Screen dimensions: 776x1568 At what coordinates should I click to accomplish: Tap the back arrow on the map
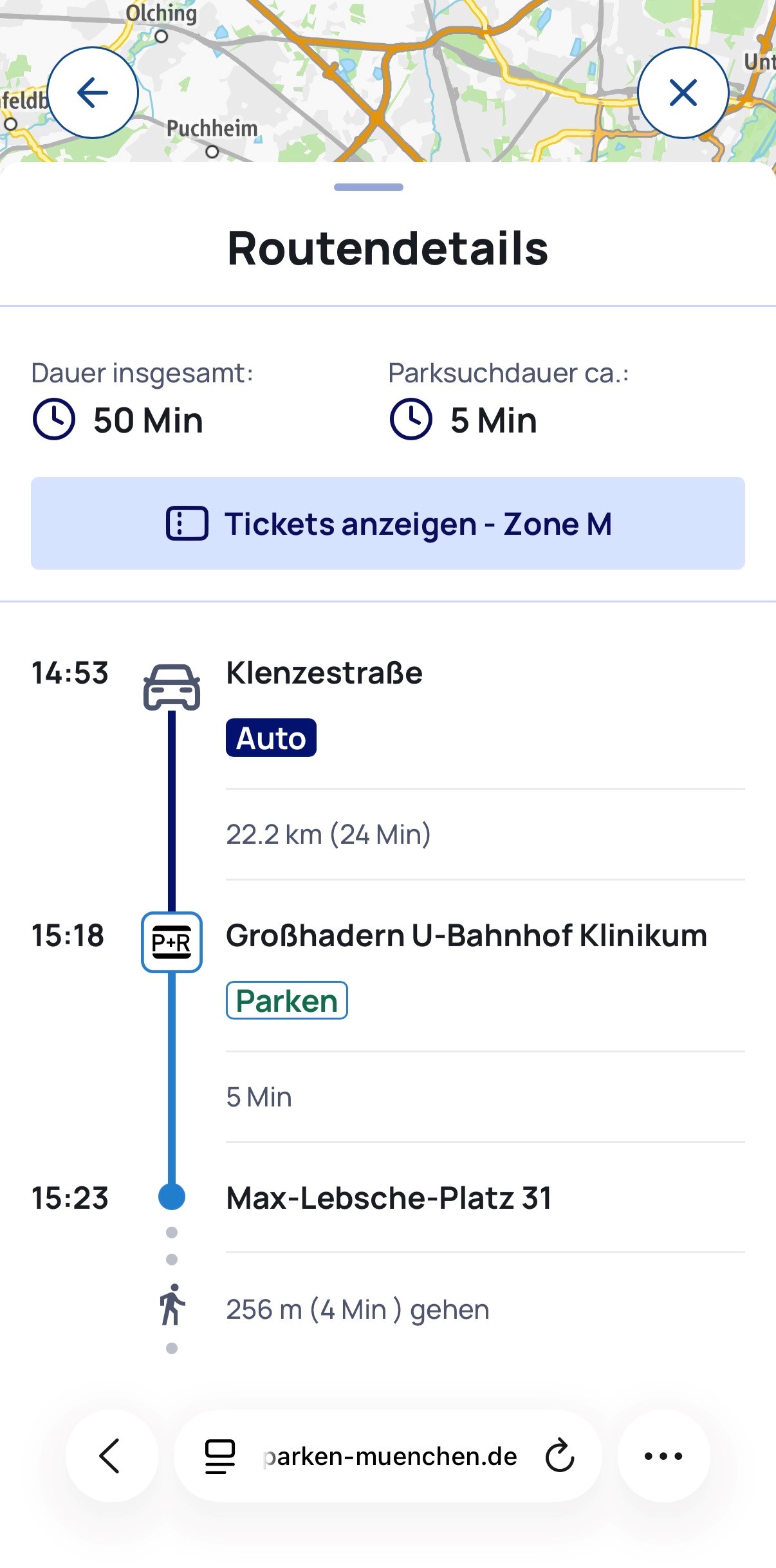[93, 93]
